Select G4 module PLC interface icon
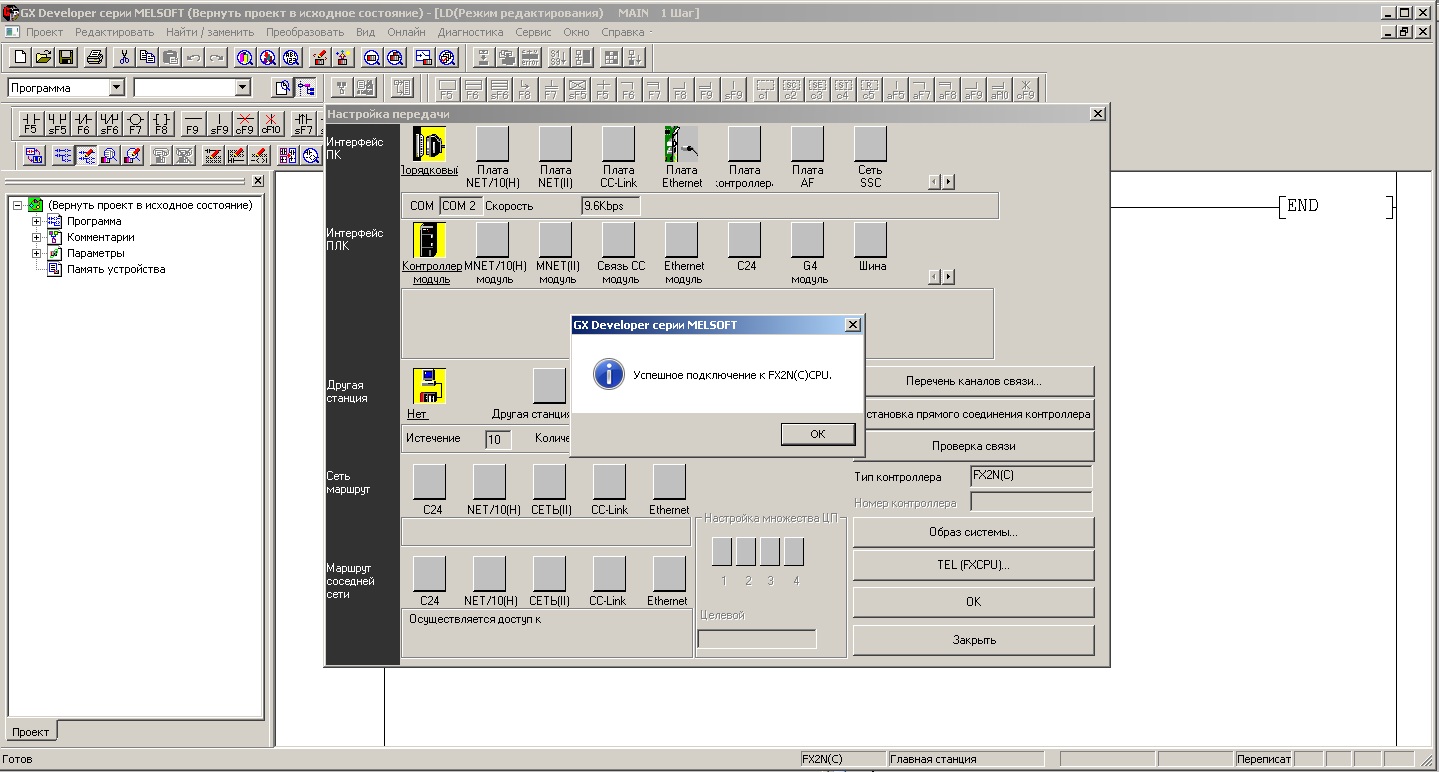 (x=808, y=240)
